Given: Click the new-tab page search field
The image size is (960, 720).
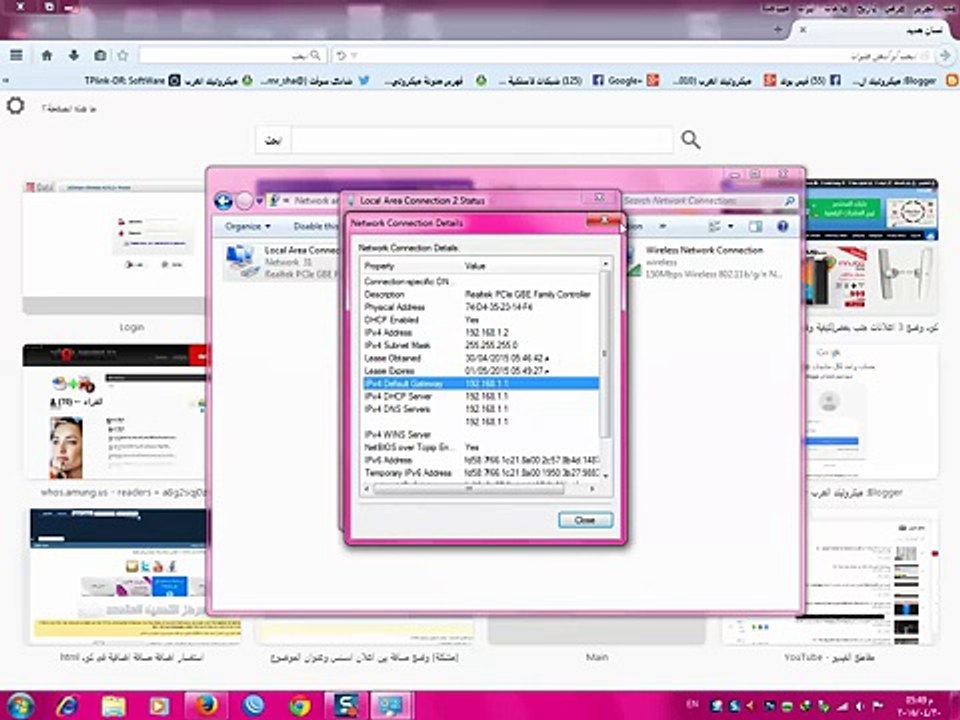Looking at the screenshot, I should [482, 140].
